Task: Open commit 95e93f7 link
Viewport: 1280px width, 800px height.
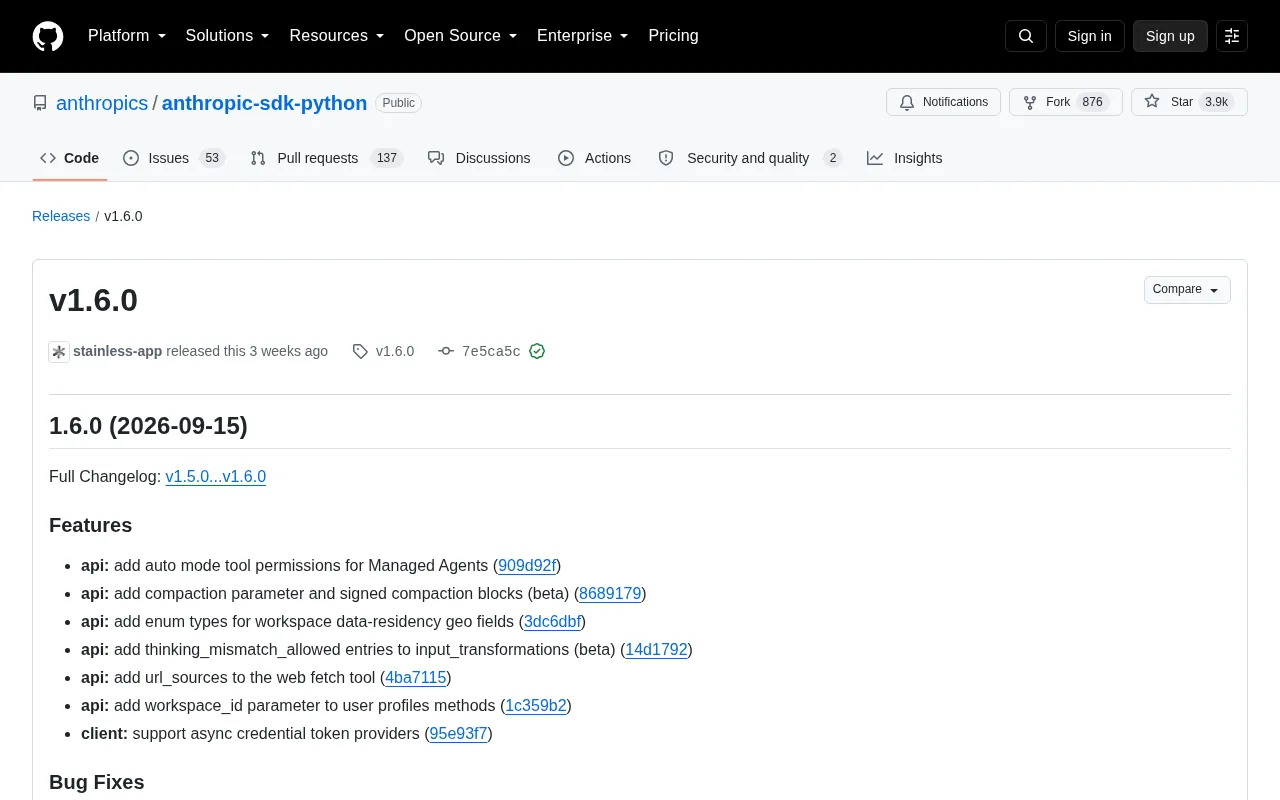Action: pos(458,734)
